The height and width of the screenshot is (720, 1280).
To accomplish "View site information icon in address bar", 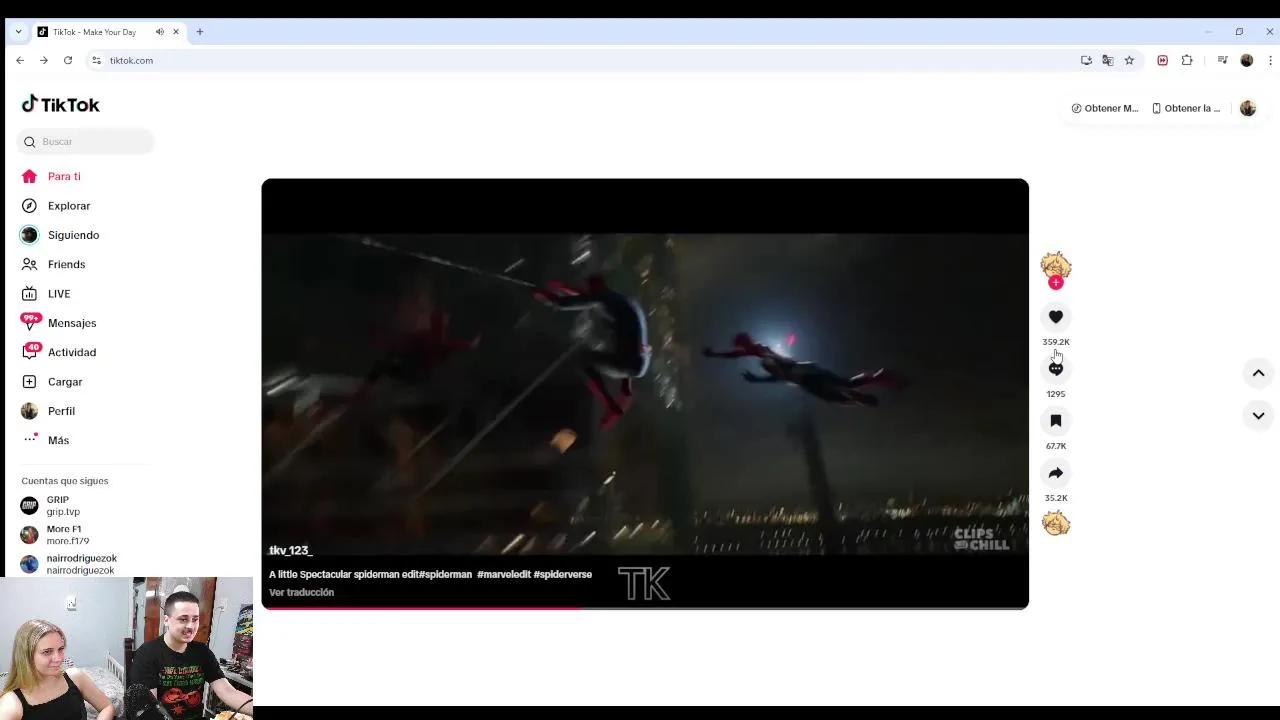I will click(96, 61).
